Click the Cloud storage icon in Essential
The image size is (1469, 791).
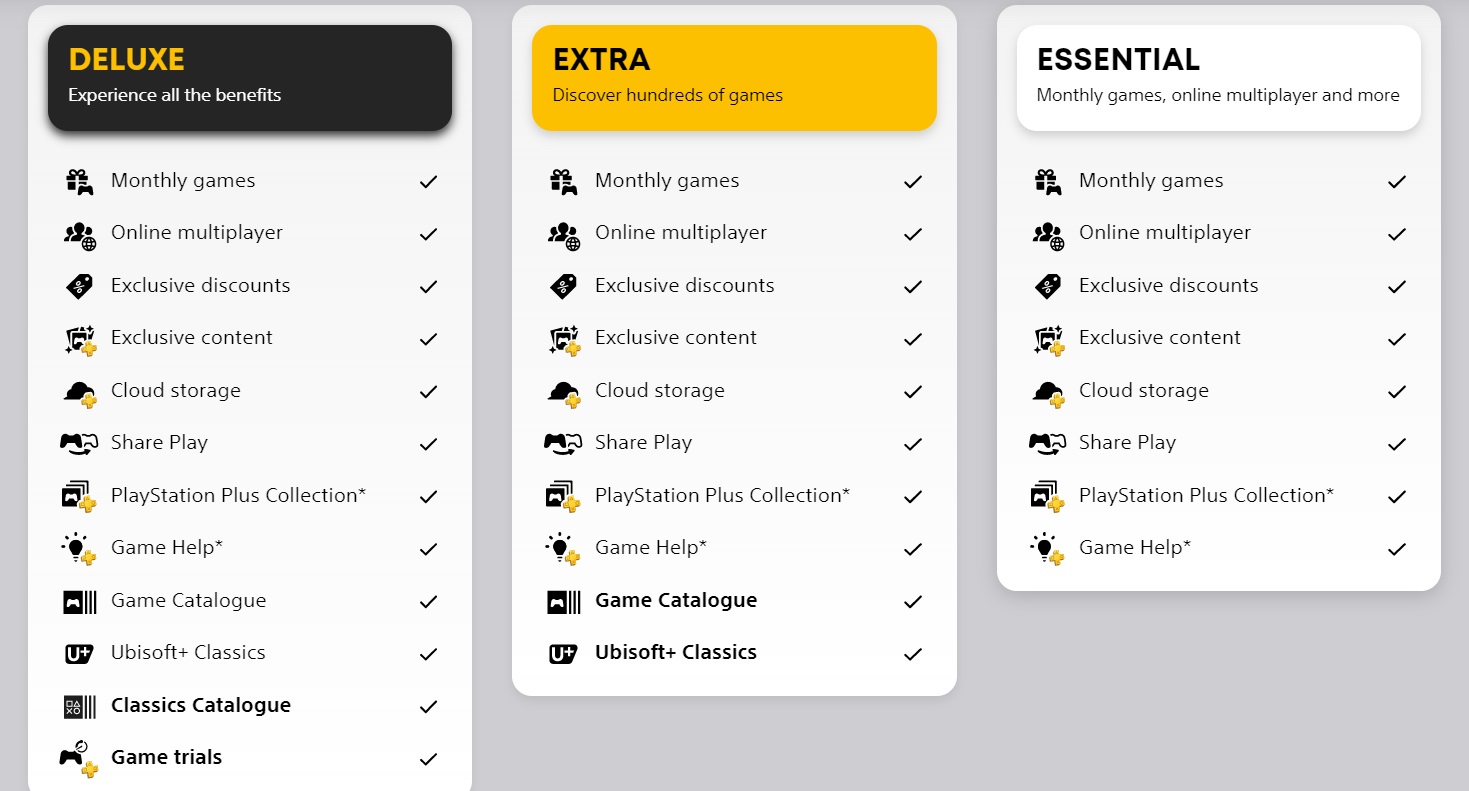(x=1047, y=392)
